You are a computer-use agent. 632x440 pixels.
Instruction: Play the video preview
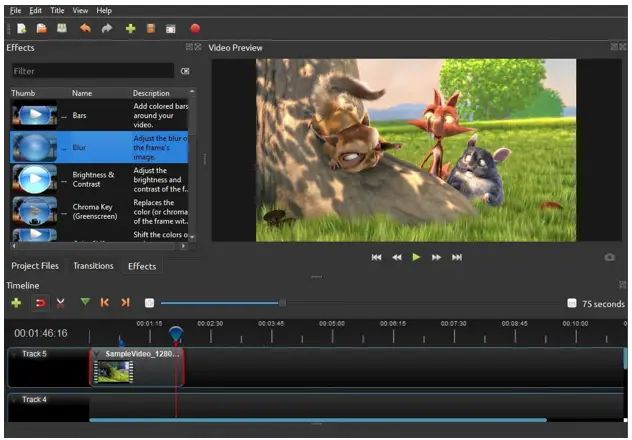[x=416, y=257]
